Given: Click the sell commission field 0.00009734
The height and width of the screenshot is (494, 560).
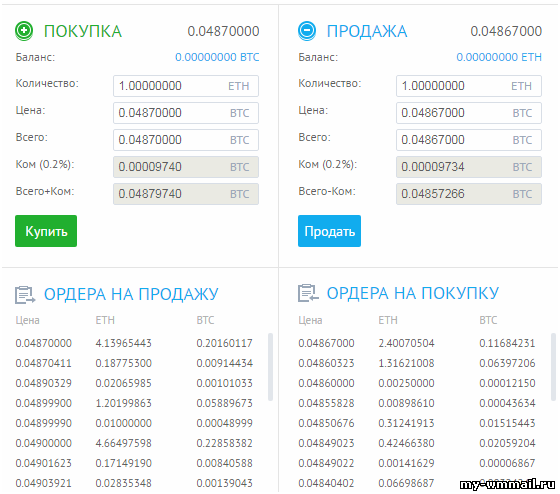Looking at the screenshot, I should [x=469, y=167].
